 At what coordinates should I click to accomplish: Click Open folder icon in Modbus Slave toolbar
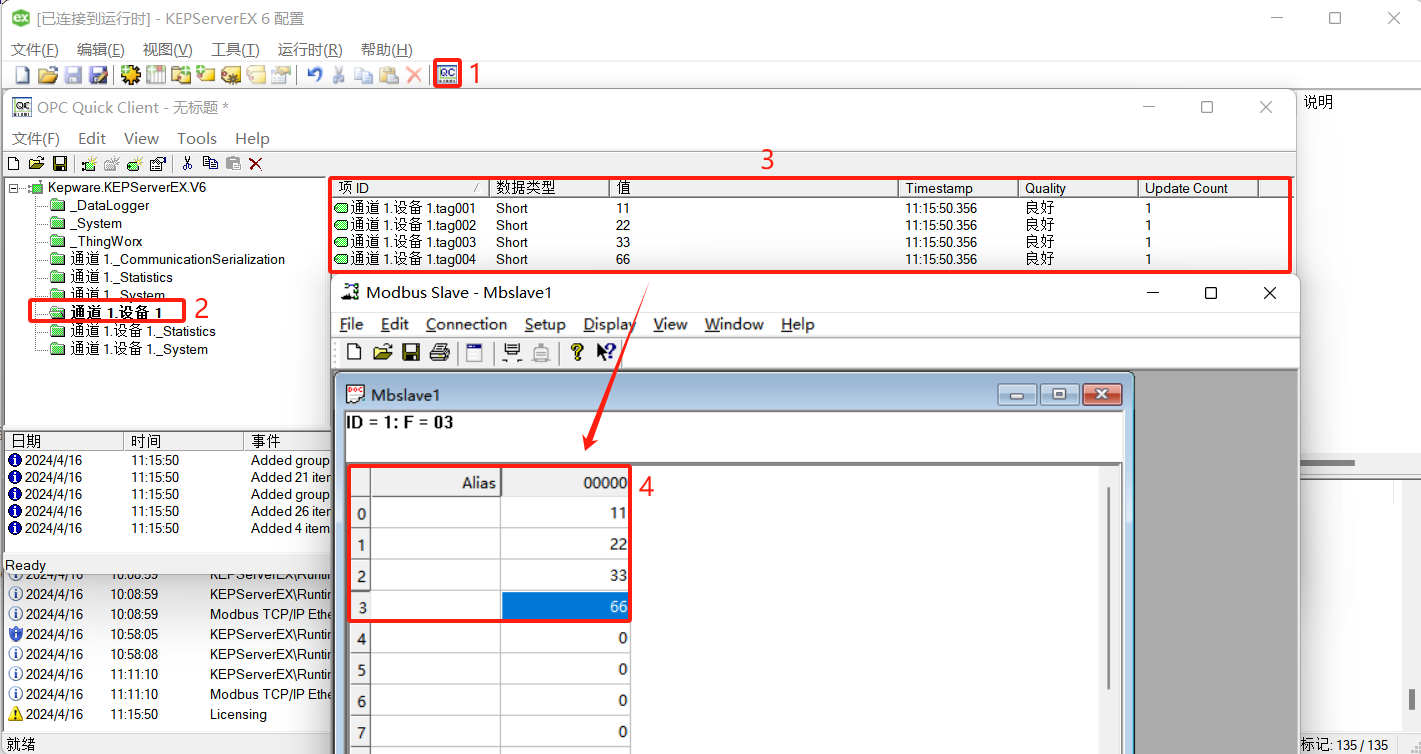[382, 352]
